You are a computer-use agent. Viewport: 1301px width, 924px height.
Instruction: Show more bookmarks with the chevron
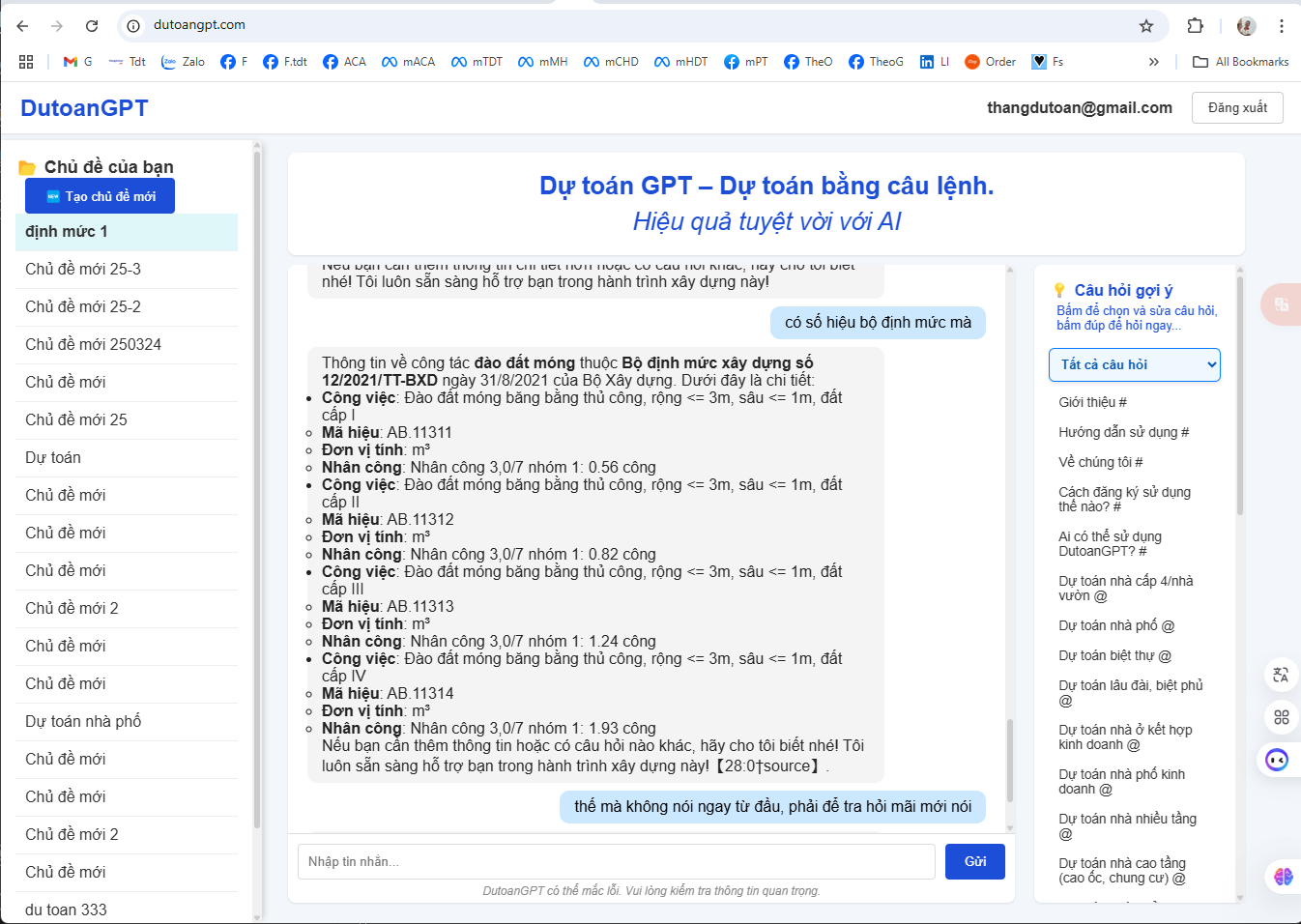click(x=1153, y=62)
